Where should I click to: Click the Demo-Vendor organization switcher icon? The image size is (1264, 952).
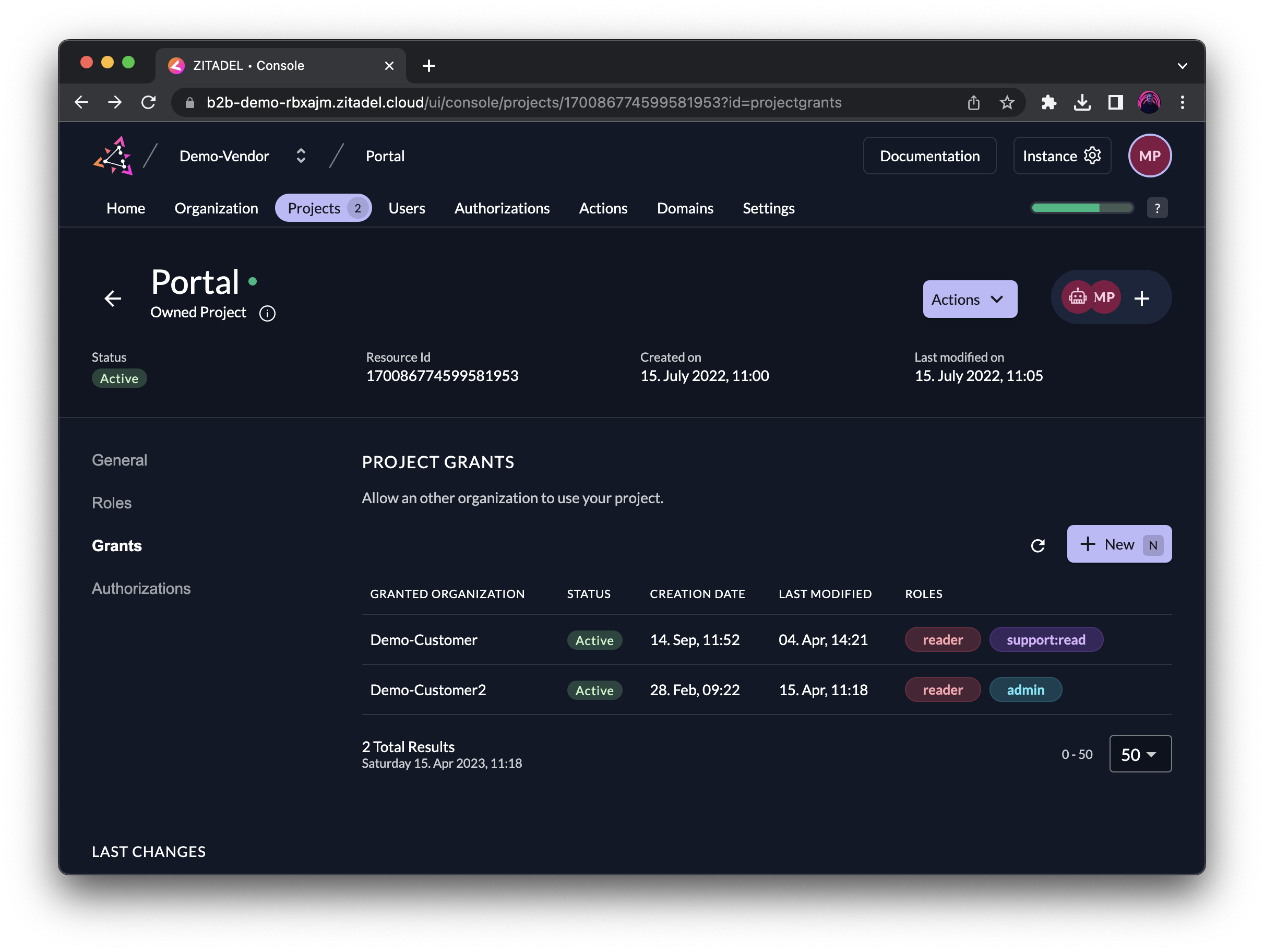coord(299,156)
